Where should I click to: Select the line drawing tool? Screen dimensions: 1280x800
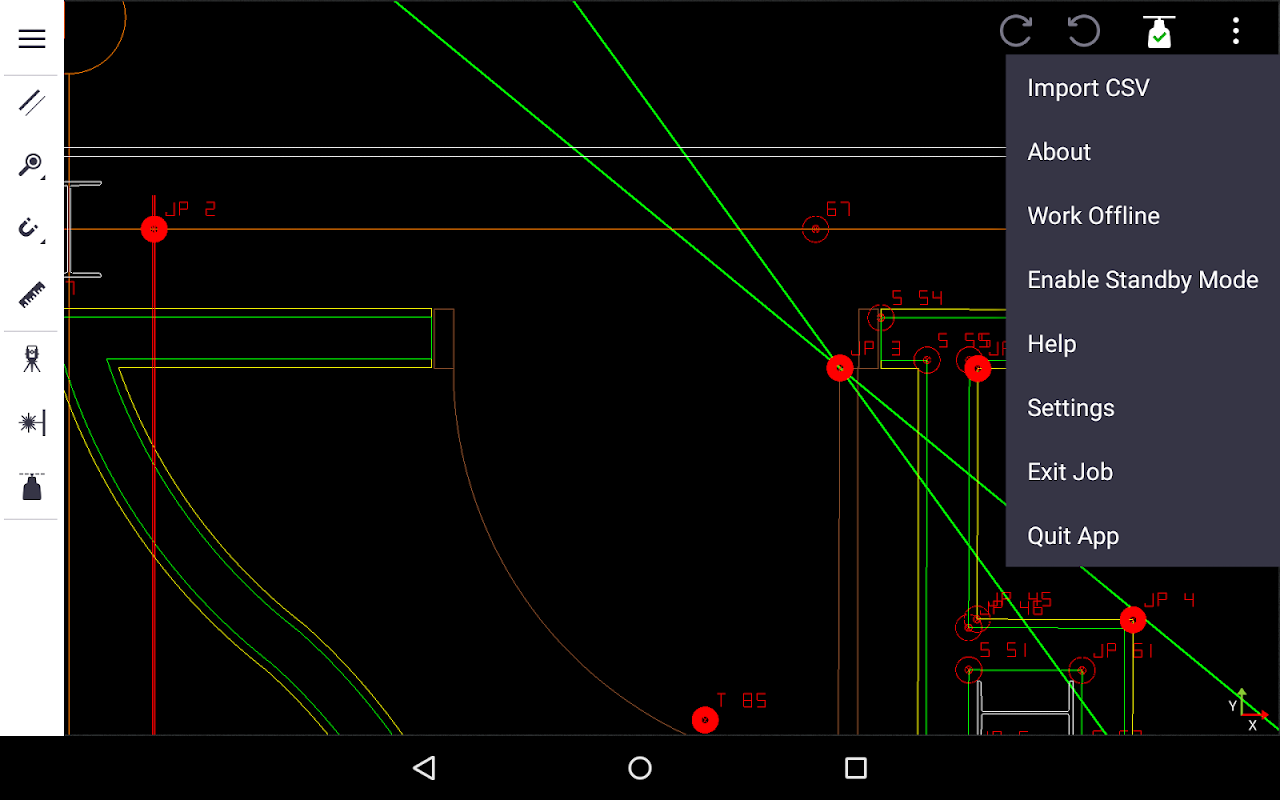click(32, 102)
